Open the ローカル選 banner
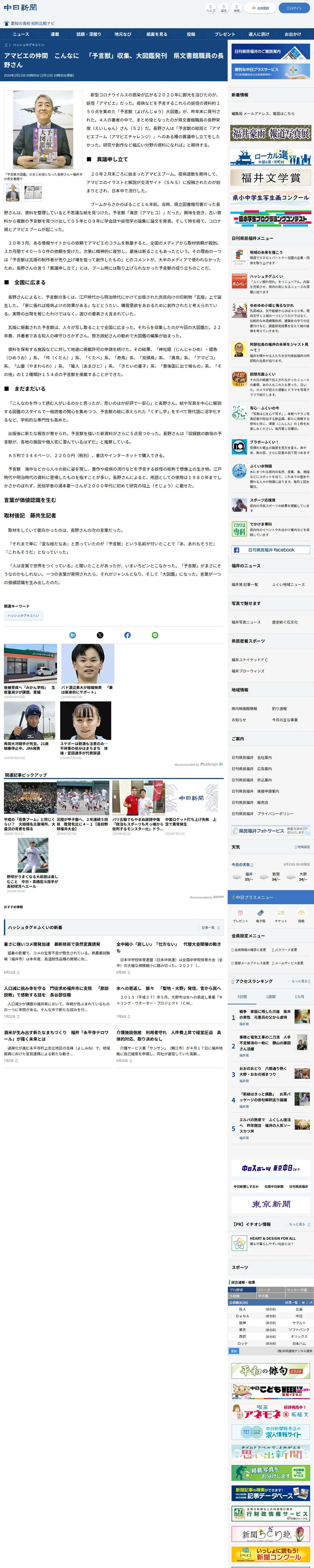 pos(271,157)
